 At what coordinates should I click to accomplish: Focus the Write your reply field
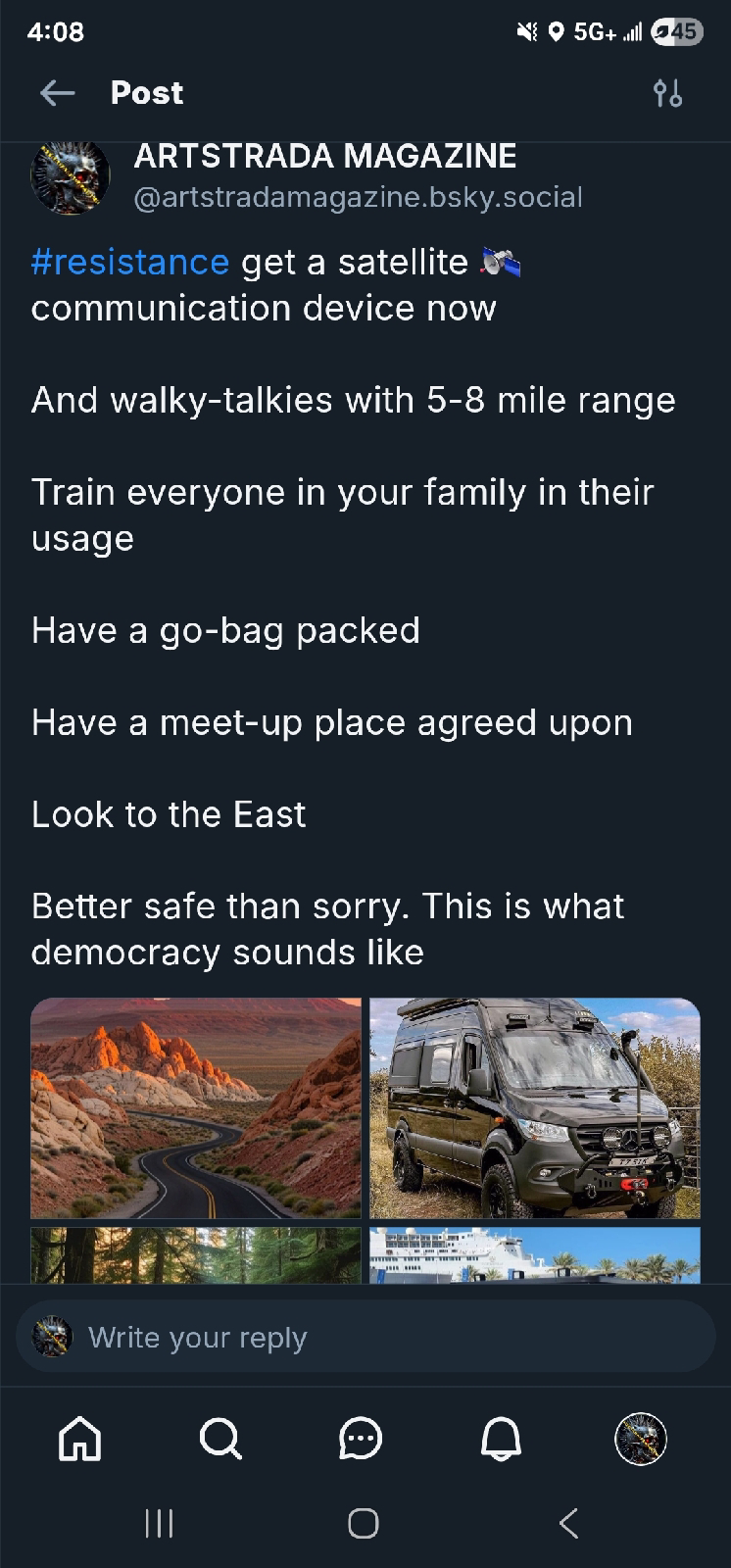pyautogui.click(x=365, y=1337)
